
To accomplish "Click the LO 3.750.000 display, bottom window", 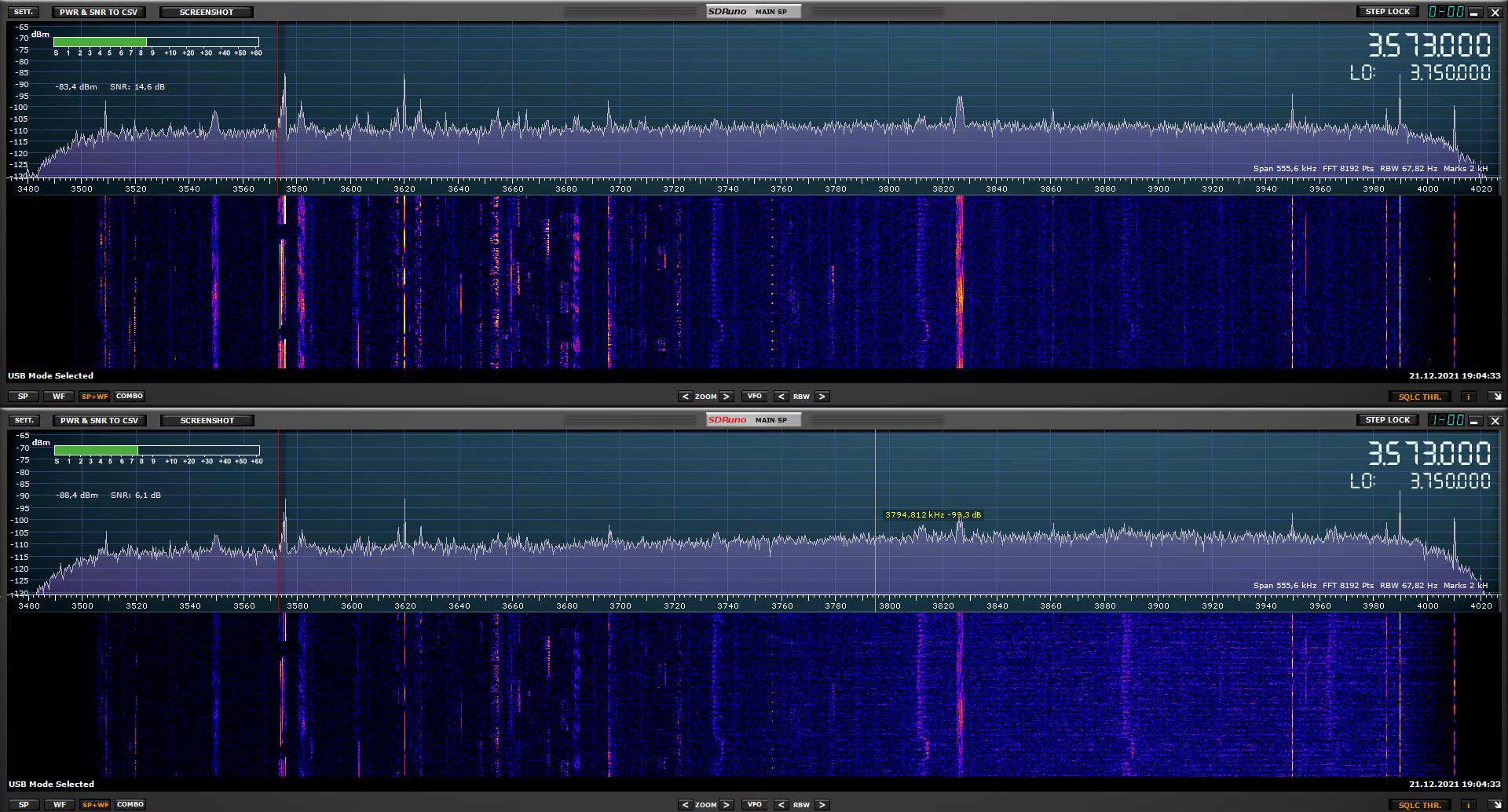I will (x=1420, y=481).
